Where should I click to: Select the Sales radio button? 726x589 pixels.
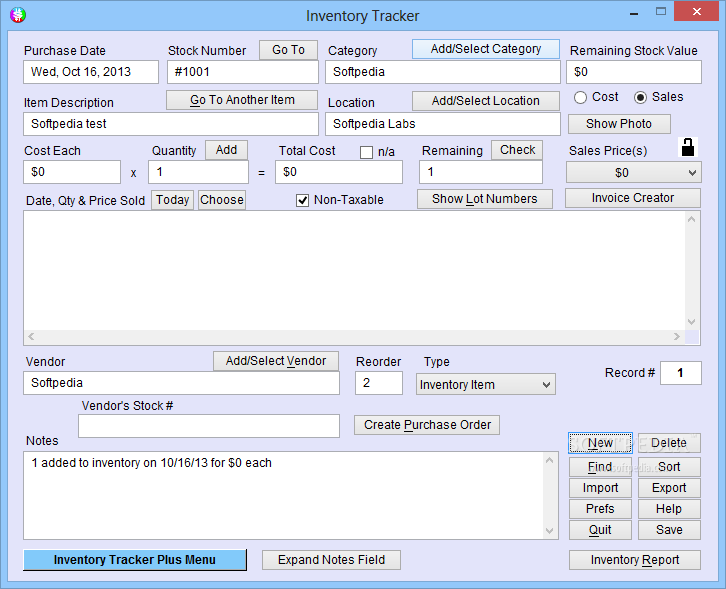click(x=640, y=97)
